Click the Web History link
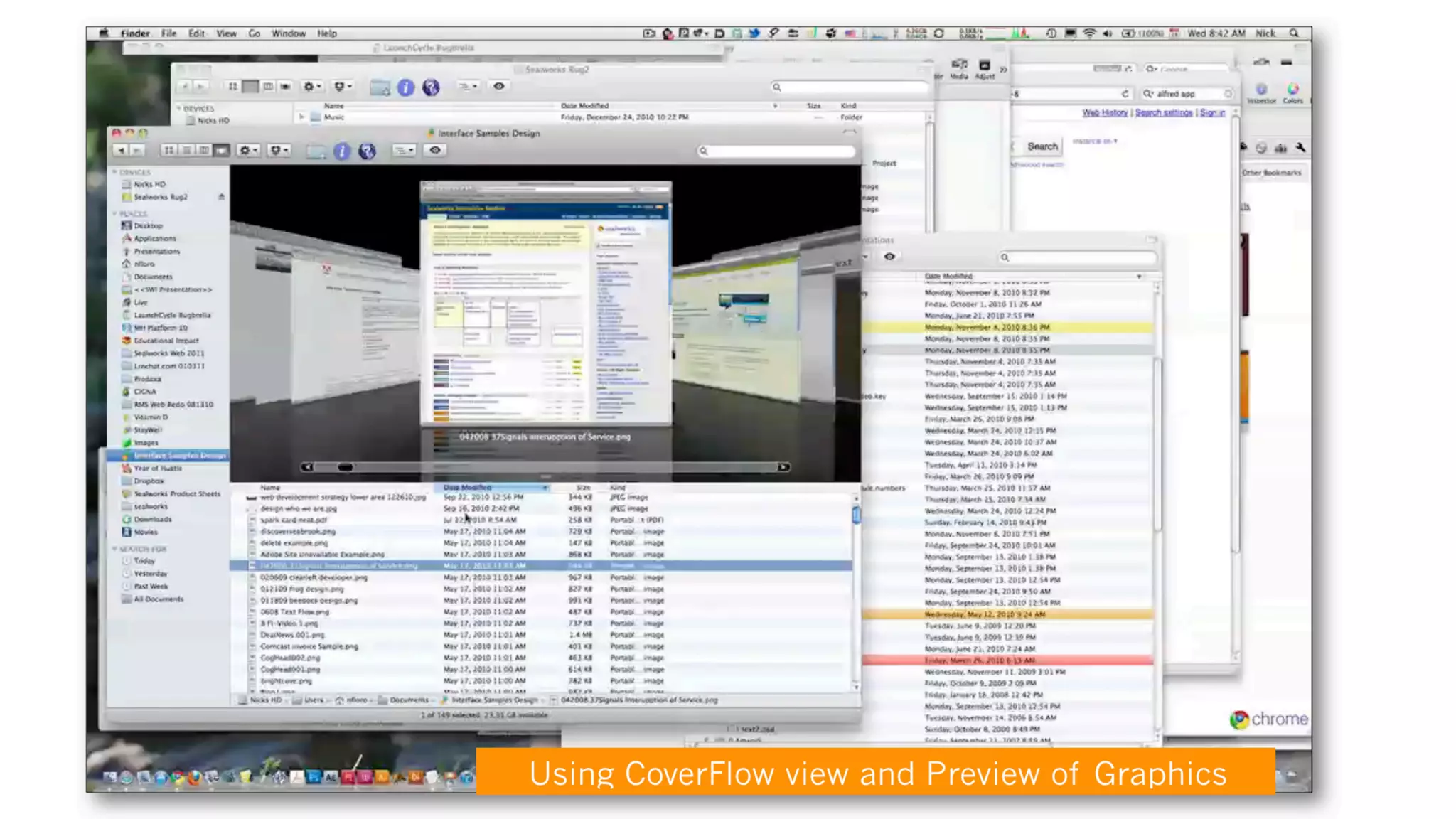The height and width of the screenshot is (819, 1456). point(1105,112)
